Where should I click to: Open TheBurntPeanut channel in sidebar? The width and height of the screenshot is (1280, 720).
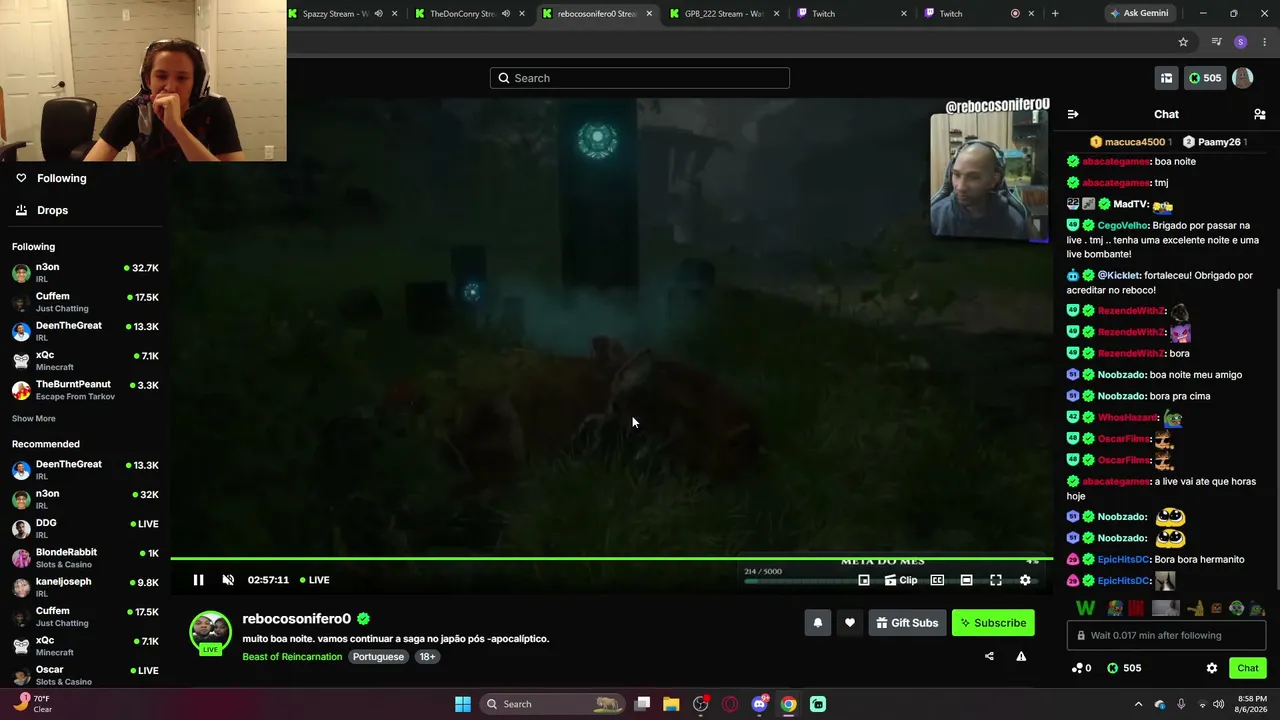[x=85, y=389]
